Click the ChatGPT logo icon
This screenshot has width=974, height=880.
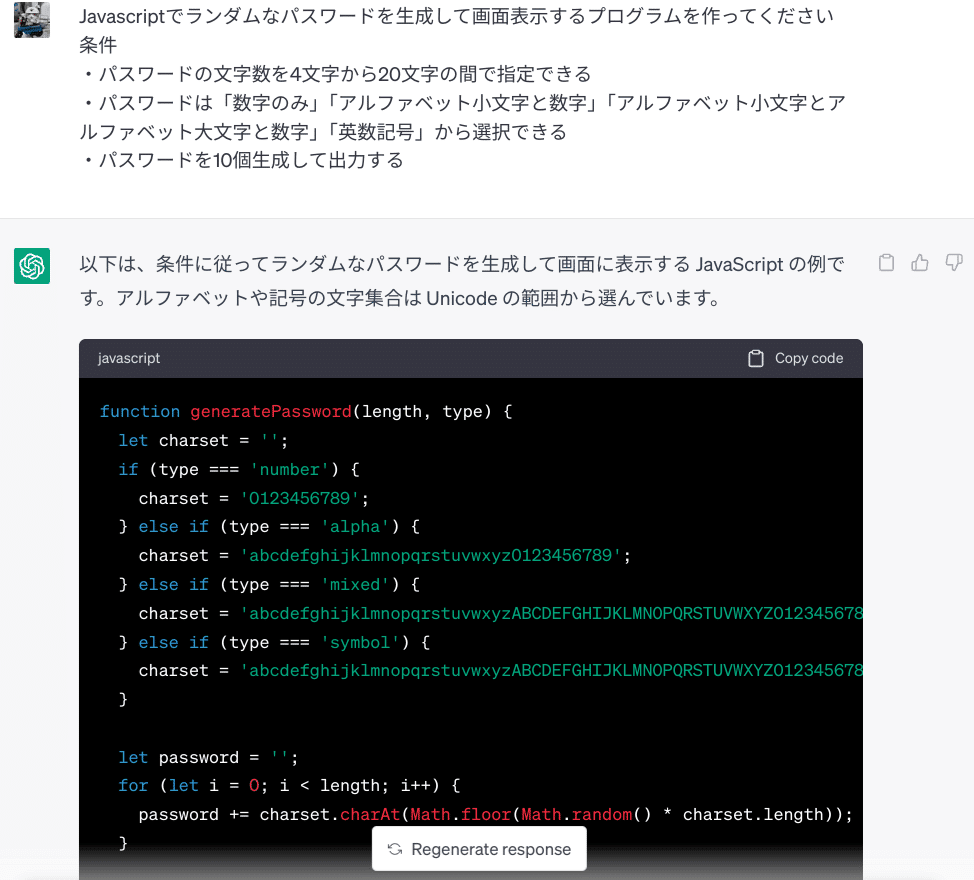pyautogui.click(x=32, y=266)
